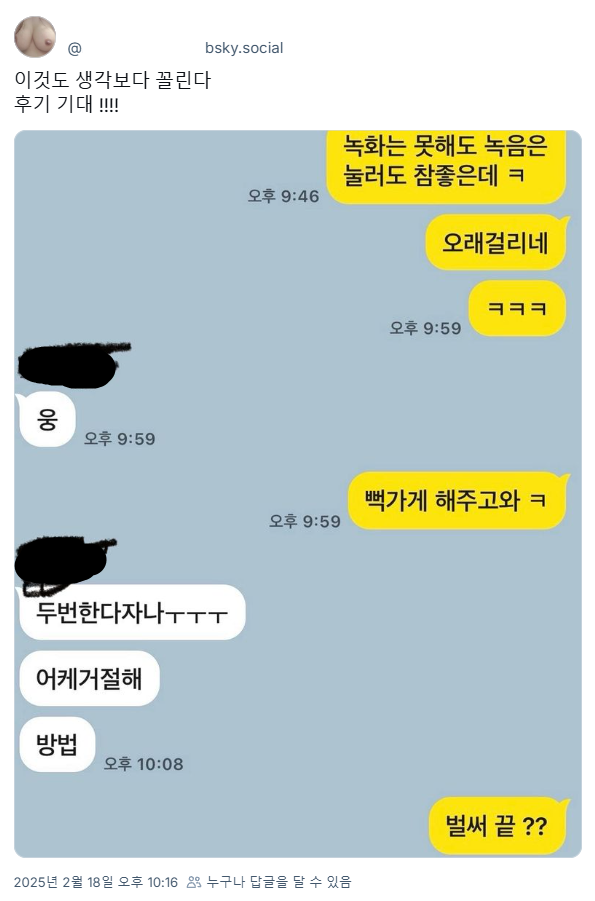The height and width of the screenshot is (901, 595).
Task: Click the '녹화는 못해도 녹음은' message bubble
Action: coord(447,167)
